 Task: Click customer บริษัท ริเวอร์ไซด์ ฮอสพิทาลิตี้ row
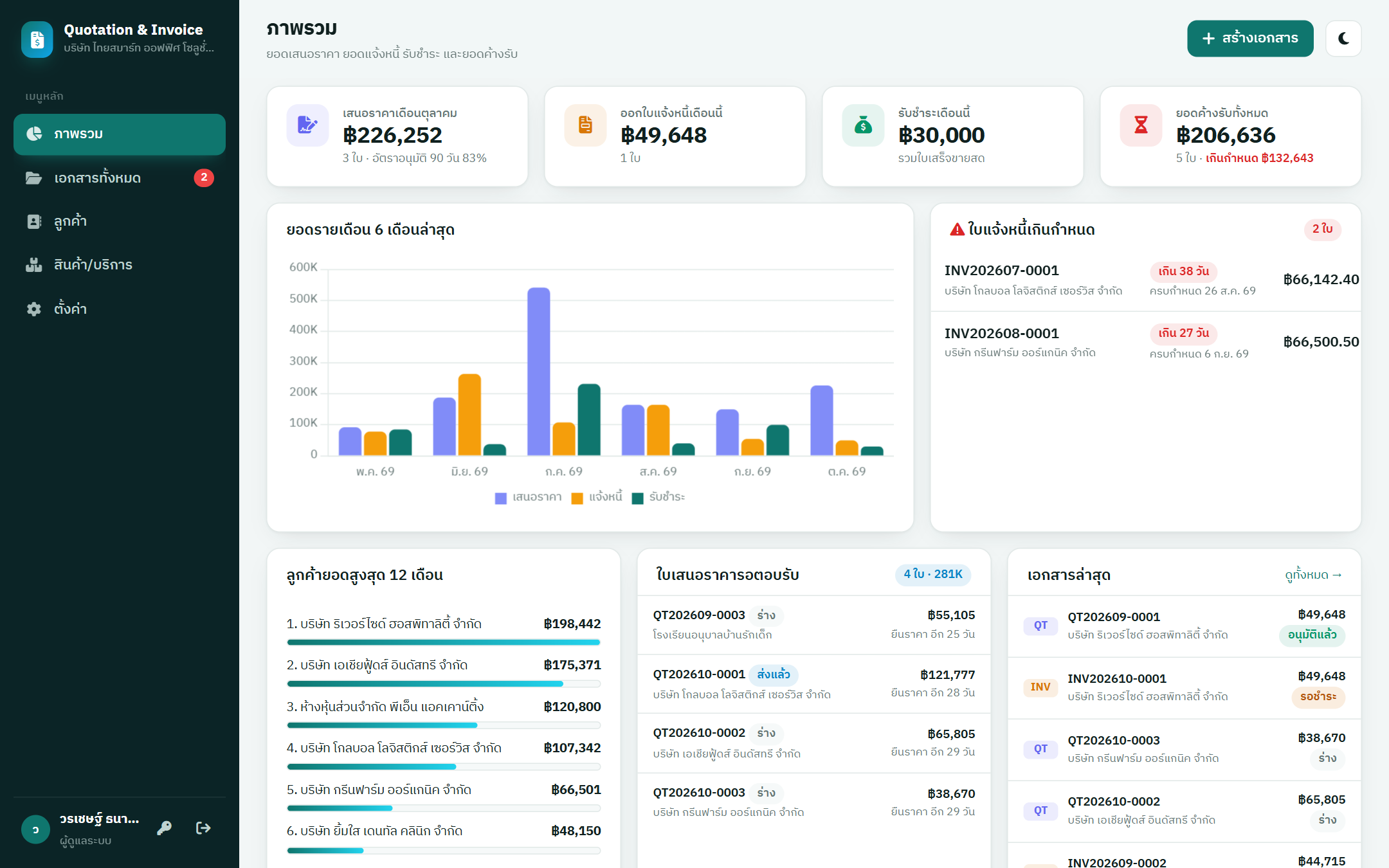[444, 631]
